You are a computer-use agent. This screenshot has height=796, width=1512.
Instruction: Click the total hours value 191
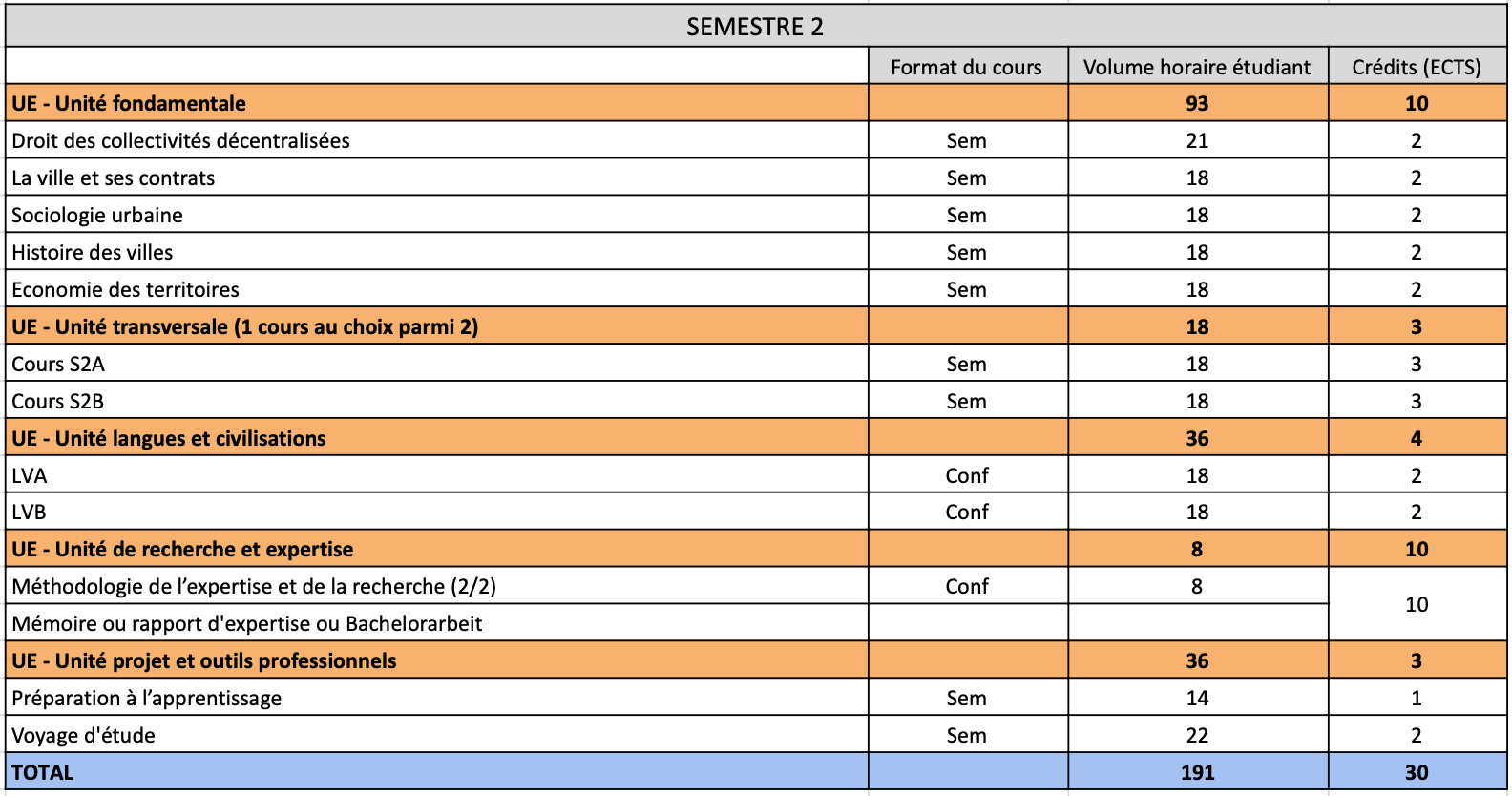point(1197,772)
